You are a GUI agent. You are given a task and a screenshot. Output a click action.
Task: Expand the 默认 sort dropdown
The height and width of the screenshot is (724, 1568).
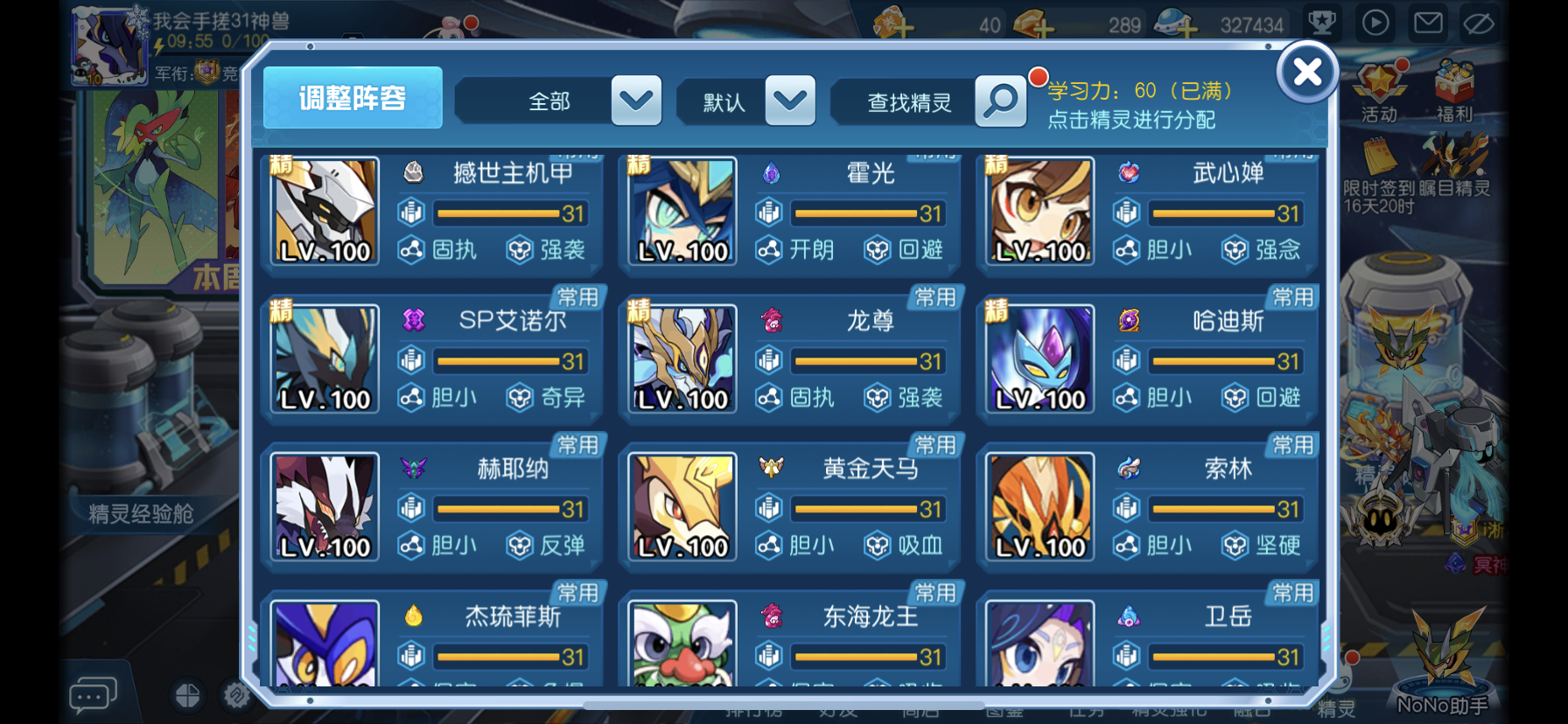click(790, 101)
